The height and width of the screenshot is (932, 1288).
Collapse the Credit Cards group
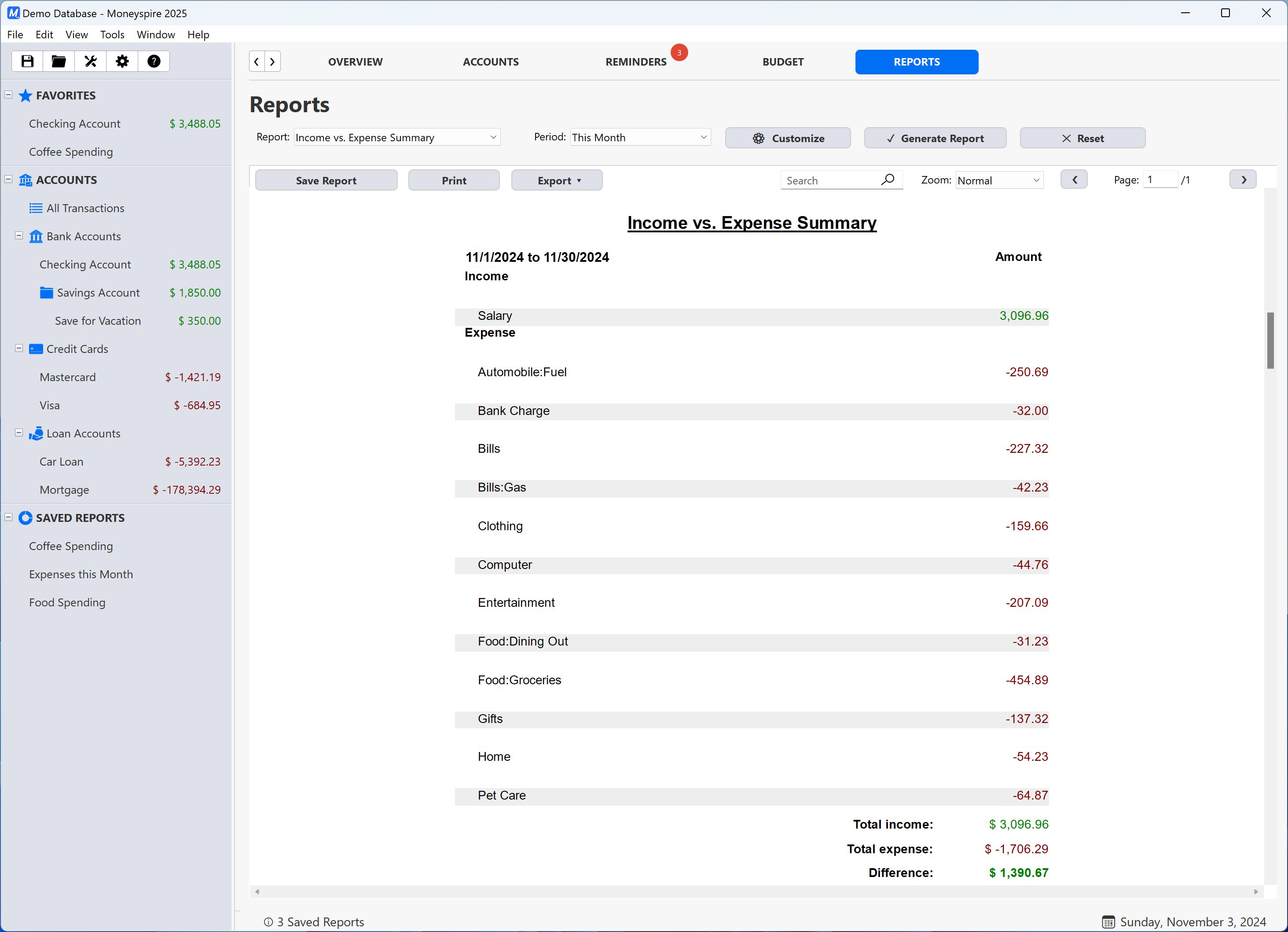[19, 348]
